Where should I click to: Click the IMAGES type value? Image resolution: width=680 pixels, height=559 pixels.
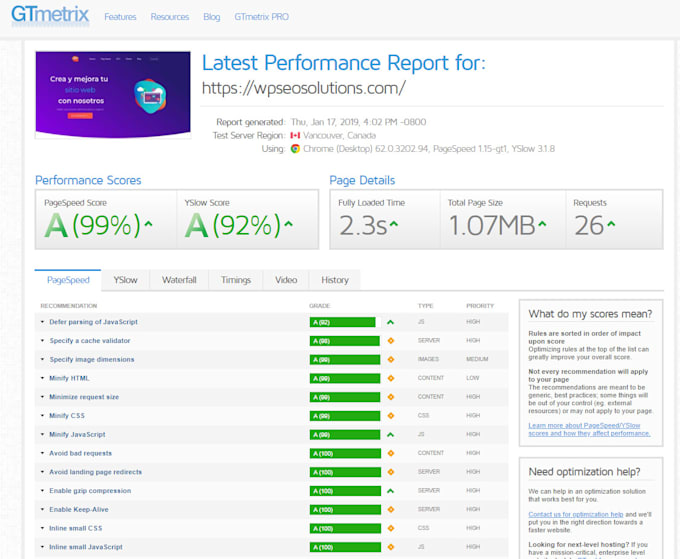click(x=428, y=359)
